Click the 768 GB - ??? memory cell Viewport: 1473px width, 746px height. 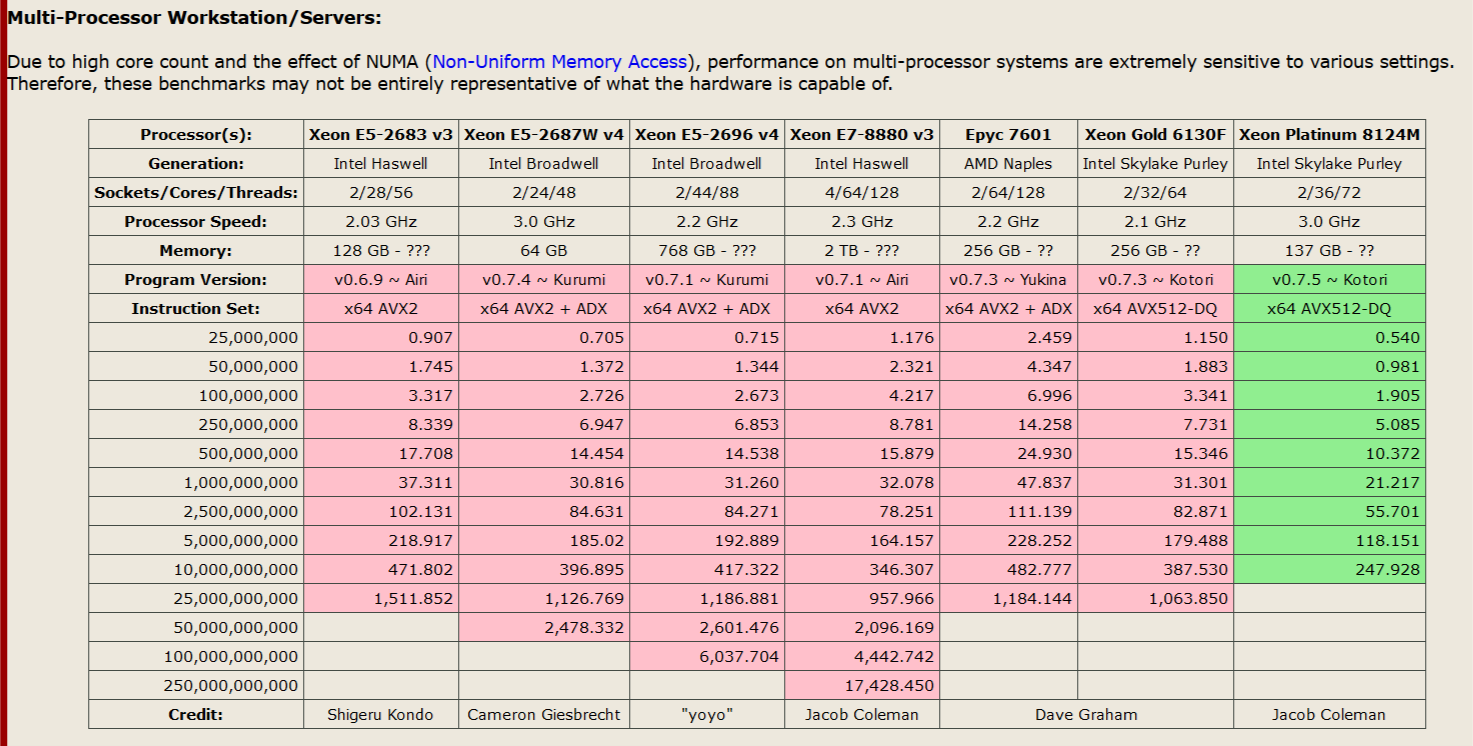tap(707, 251)
